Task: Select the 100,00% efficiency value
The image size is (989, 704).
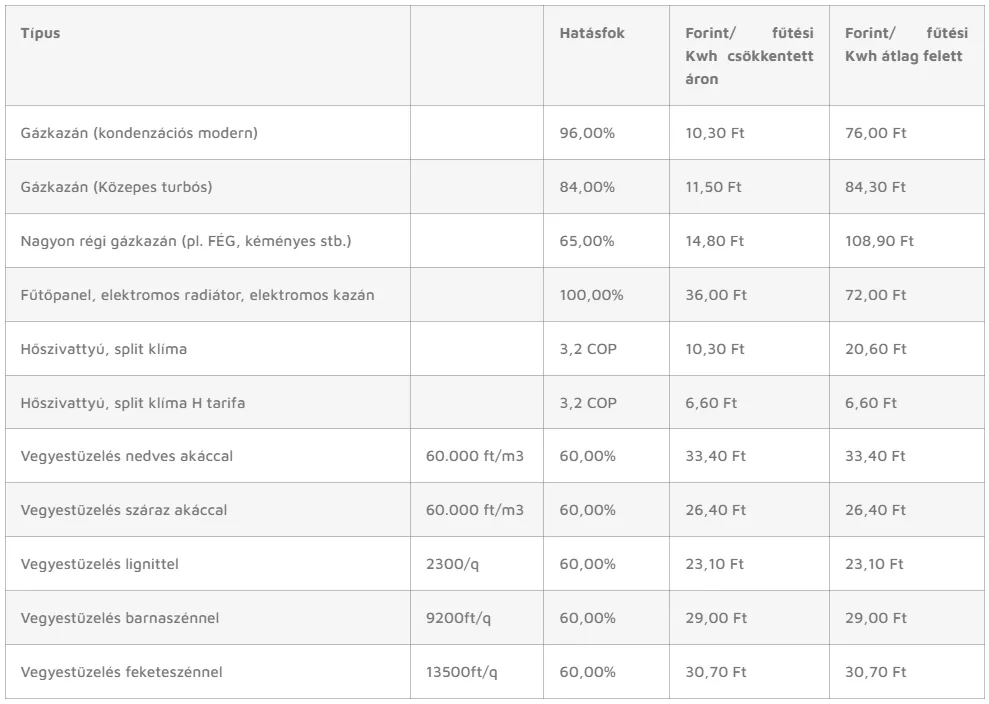Action: [x=591, y=295]
